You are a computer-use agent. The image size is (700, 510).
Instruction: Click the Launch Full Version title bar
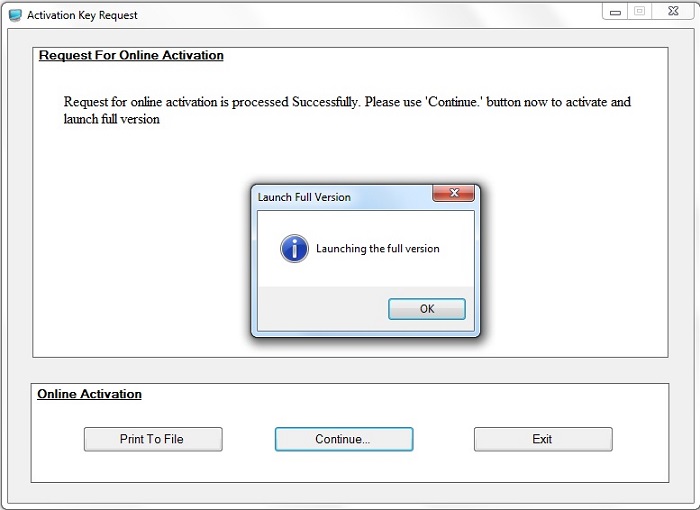click(x=340, y=197)
